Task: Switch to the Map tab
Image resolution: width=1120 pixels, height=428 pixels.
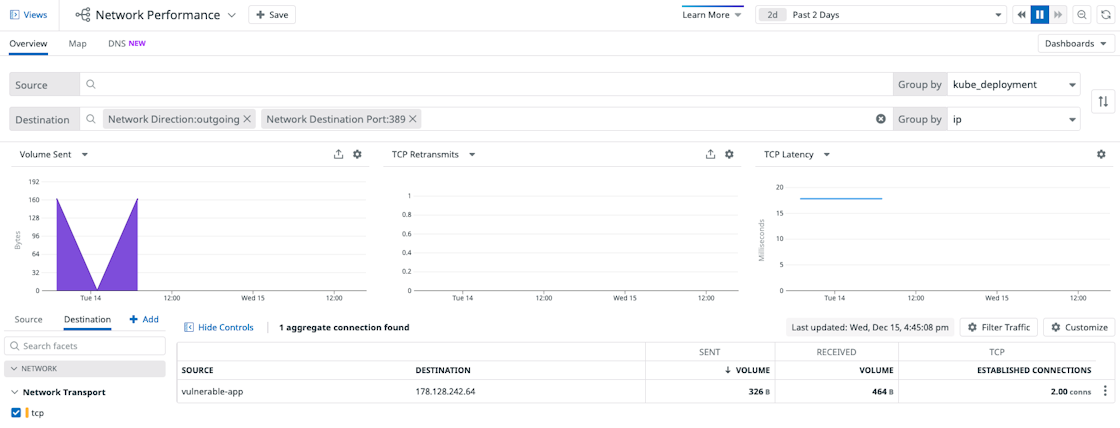Action: click(77, 44)
